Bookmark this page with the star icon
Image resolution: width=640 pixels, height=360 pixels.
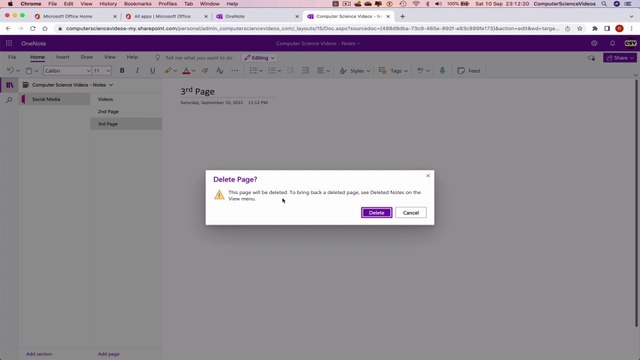coord(580,29)
